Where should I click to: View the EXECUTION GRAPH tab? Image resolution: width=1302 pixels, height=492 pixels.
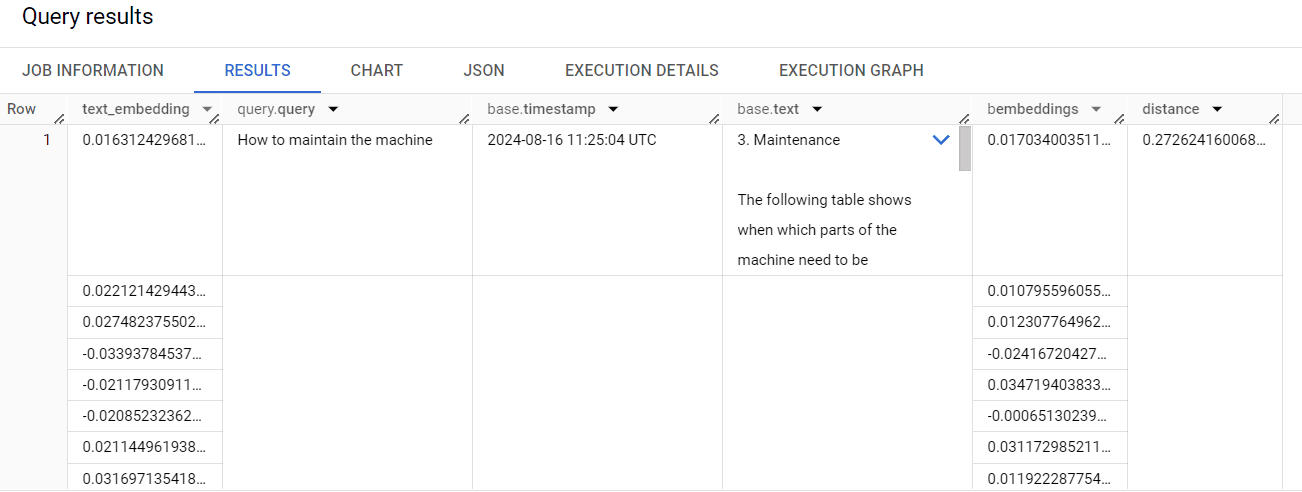click(851, 71)
